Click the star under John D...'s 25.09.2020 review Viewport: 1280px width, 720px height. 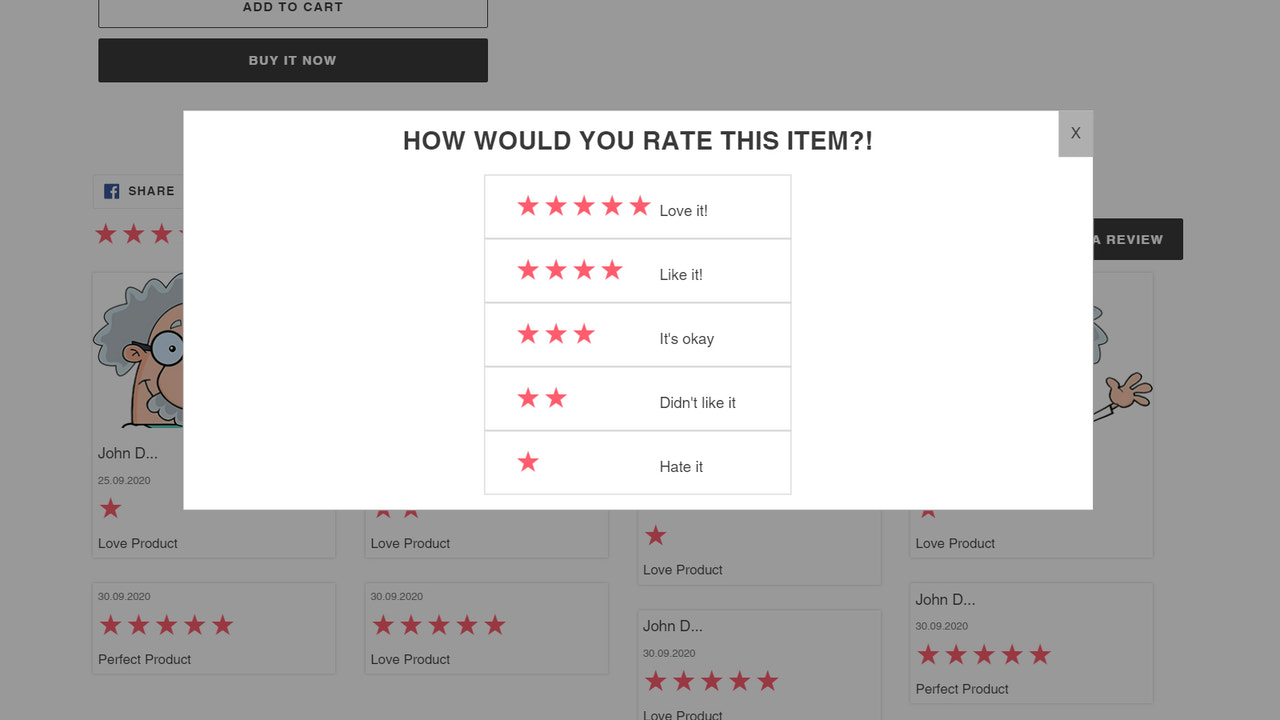pyautogui.click(x=110, y=508)
